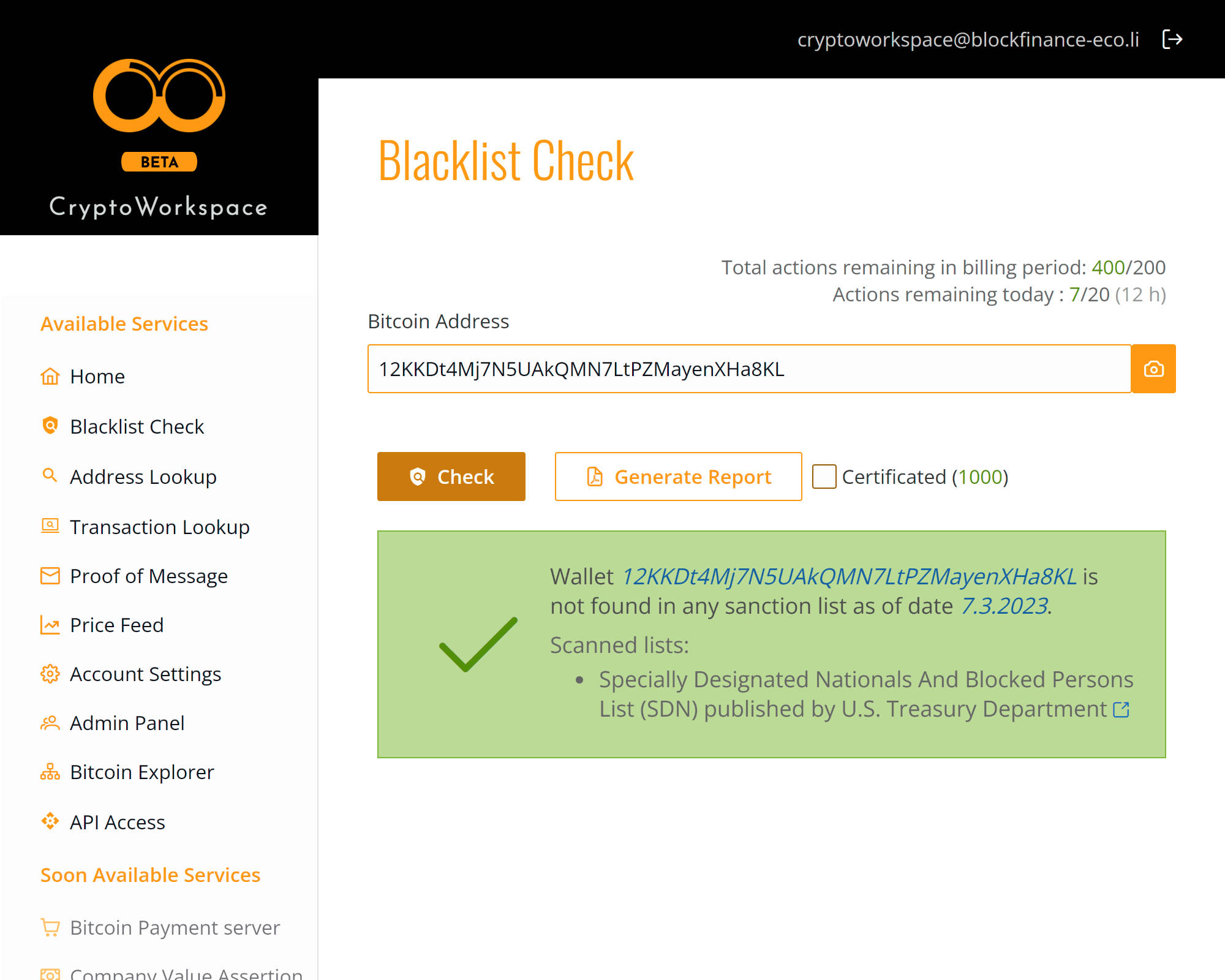Click the wallet address link in result
The width and height of the screenshot is (1225, 980).
coord(849,576)
